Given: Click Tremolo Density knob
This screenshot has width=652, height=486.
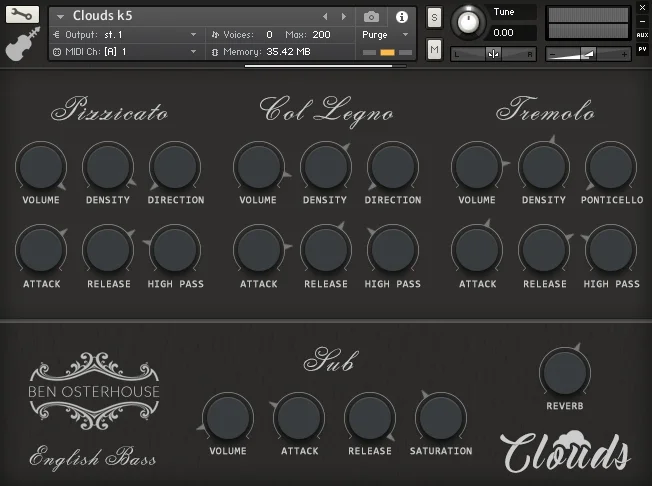Looking at the screenshot, I should (x=544, y=167).
